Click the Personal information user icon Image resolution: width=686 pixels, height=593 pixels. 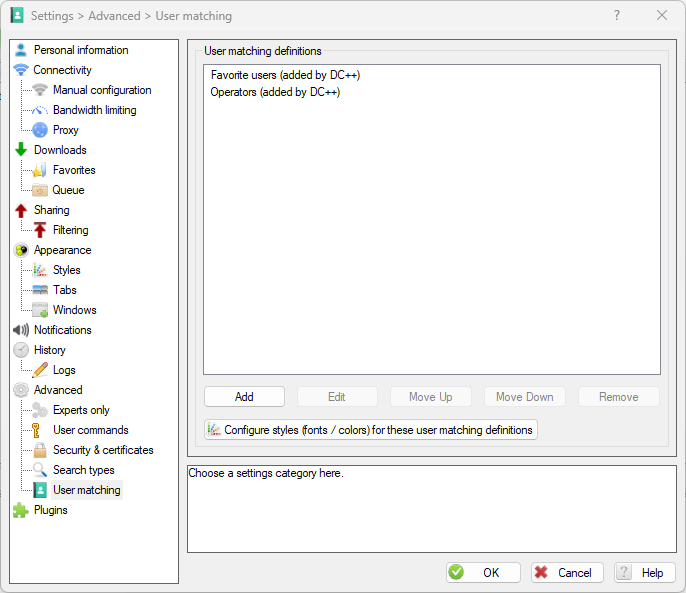tap(21, 50)
